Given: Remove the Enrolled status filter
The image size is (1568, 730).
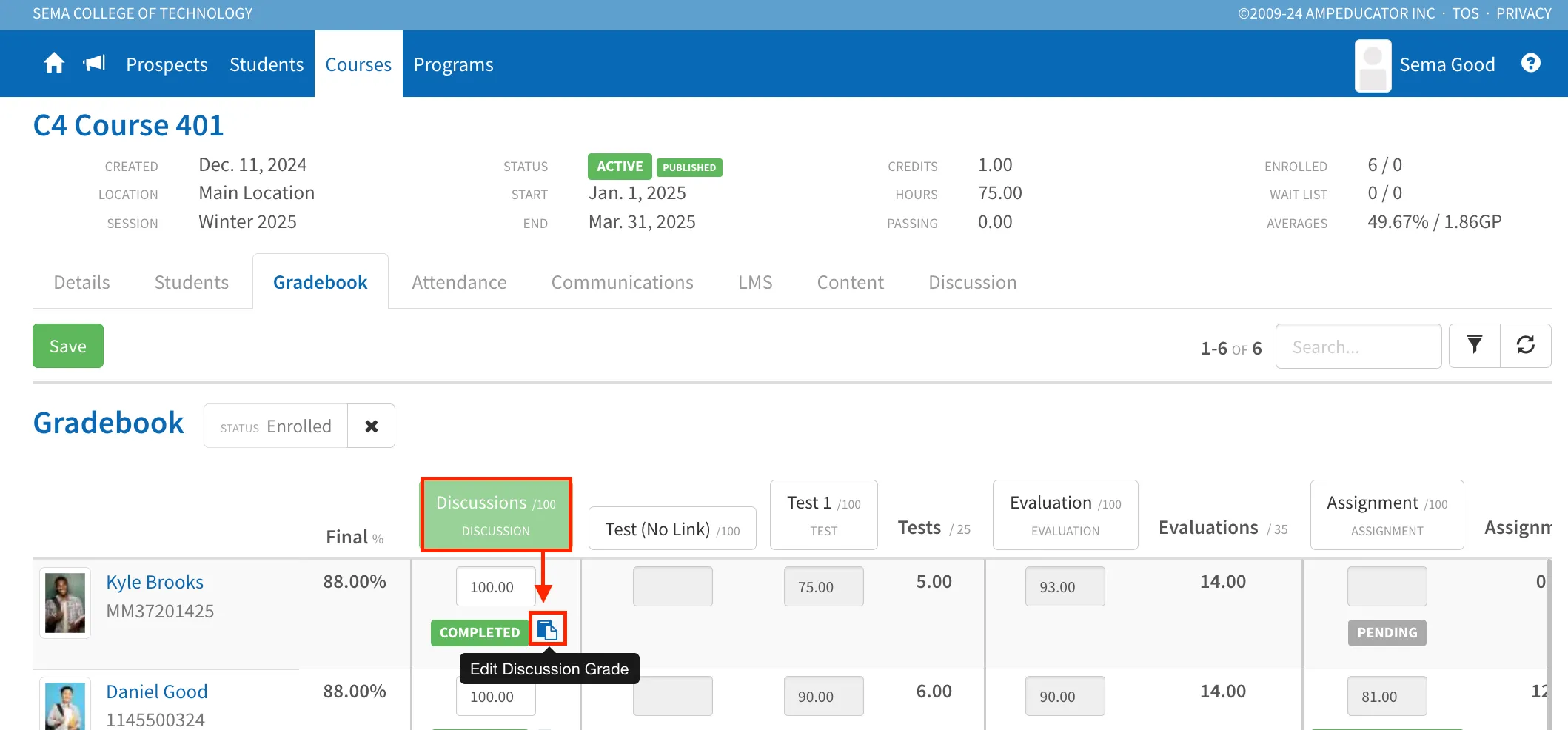Looking at the screenshot, I should point(371,426).
